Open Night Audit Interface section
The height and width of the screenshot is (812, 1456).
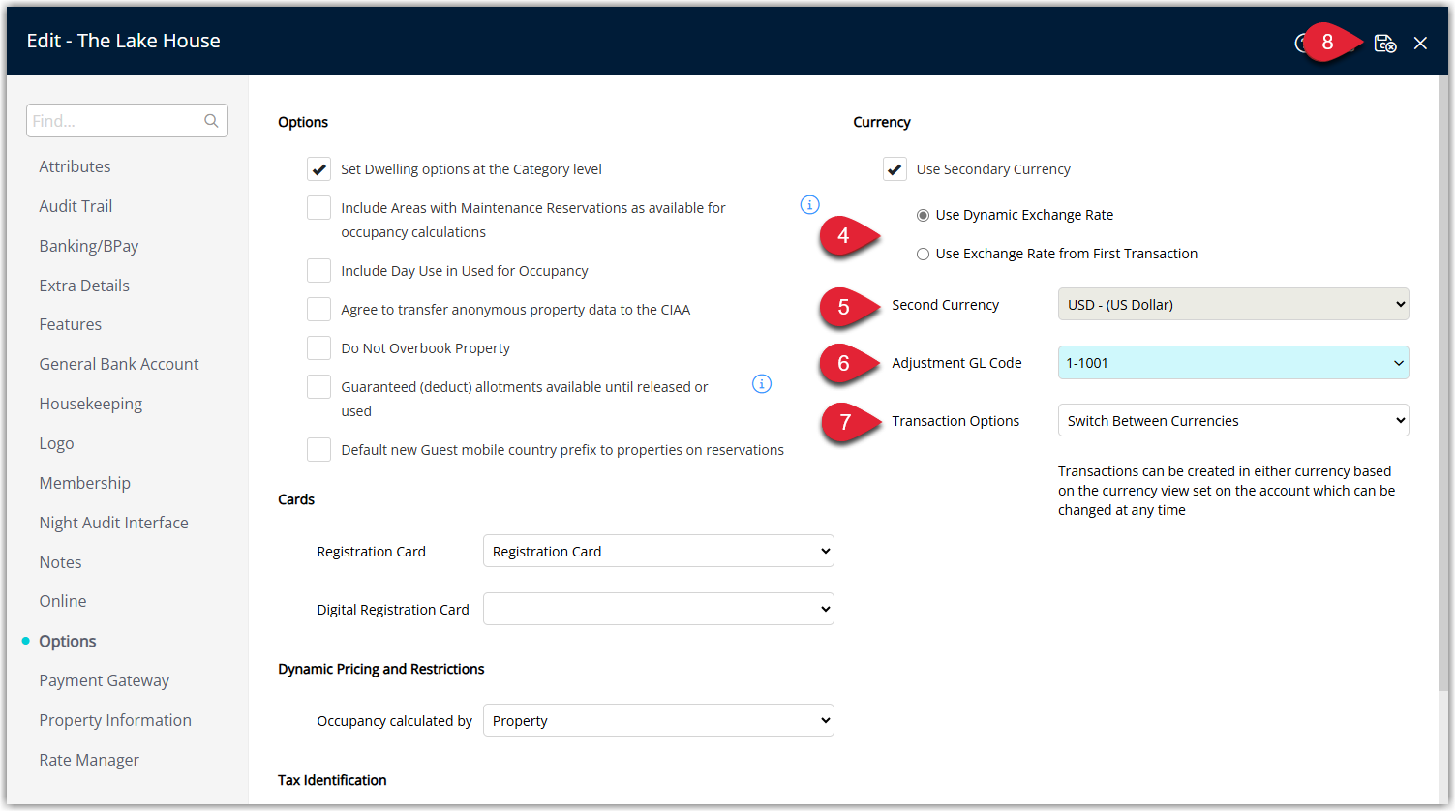coord(113,523)
